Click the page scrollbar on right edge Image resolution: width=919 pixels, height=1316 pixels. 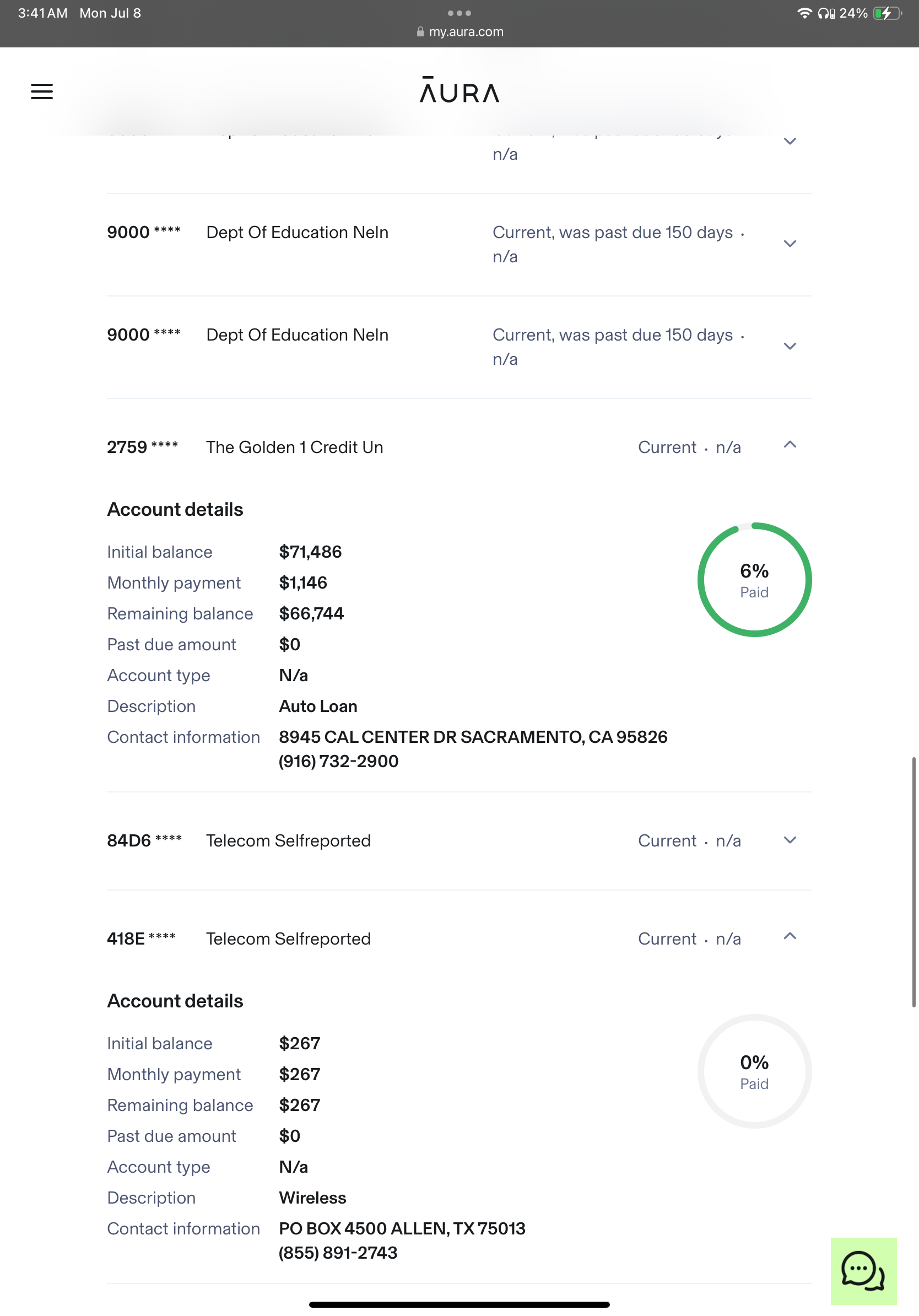pos(914,882)
